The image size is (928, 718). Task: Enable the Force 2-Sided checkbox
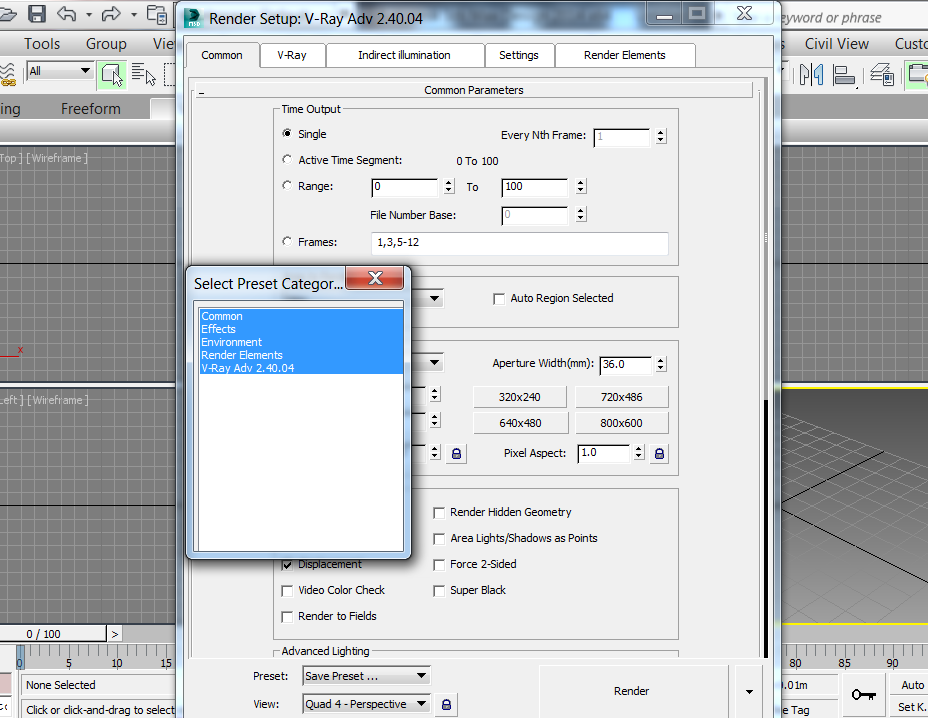[439, 564]
